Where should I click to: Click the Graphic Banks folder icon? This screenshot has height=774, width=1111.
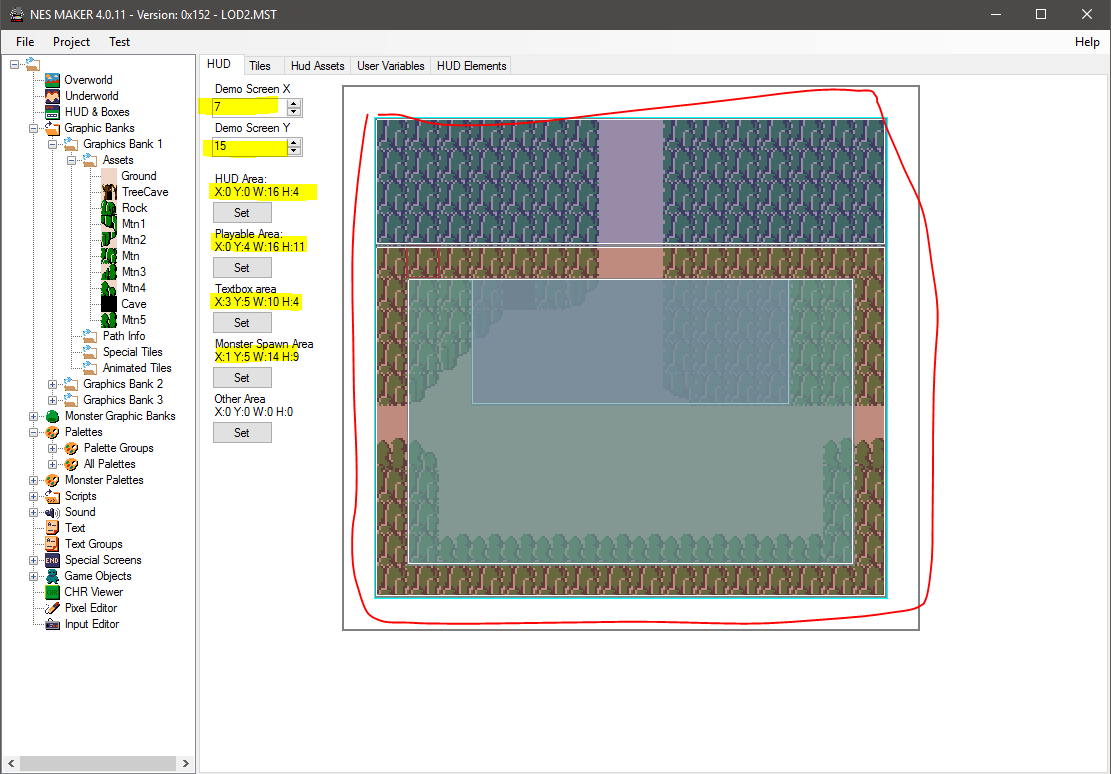click(x=52, y=128)
